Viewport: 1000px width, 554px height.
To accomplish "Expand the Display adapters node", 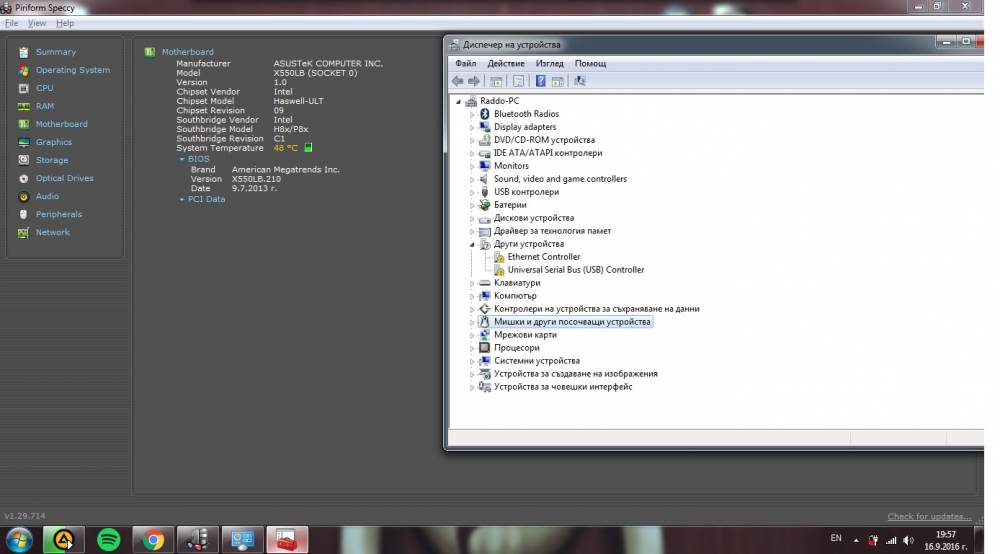I will click(x=472, y=127).
